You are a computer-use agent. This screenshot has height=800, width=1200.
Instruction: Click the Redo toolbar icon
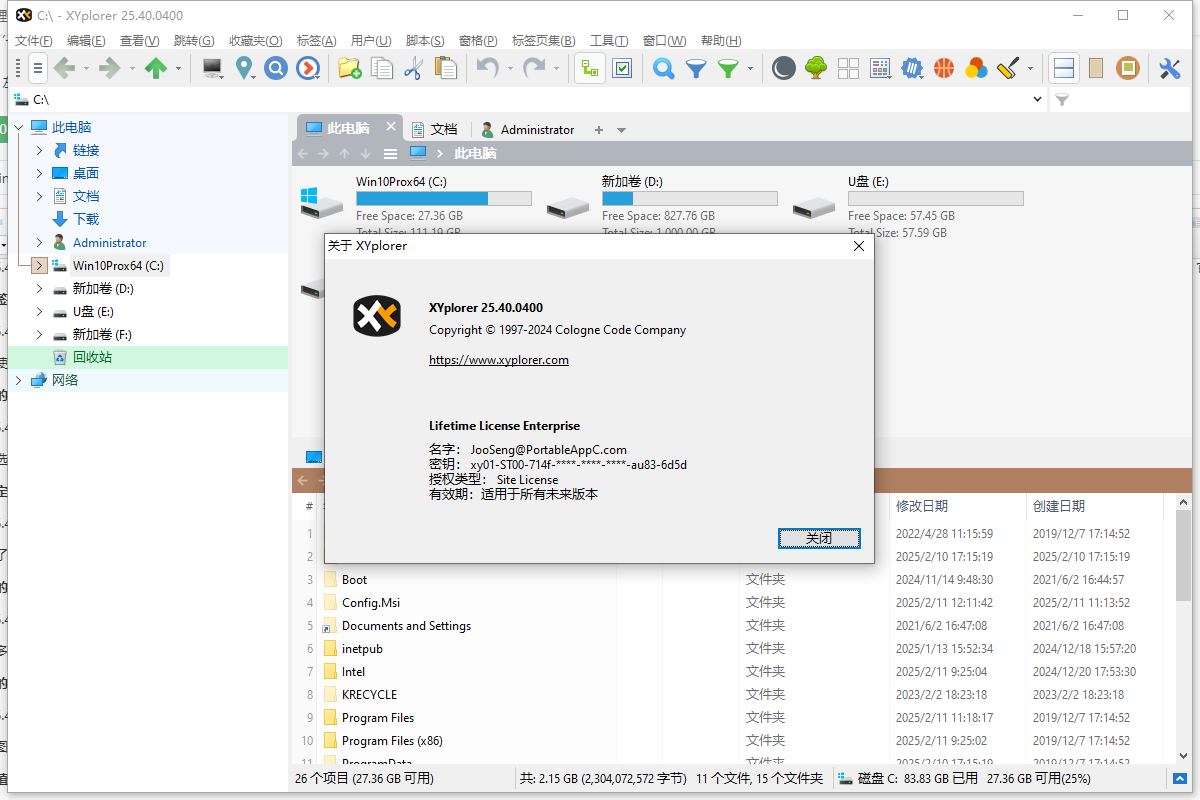535,68
